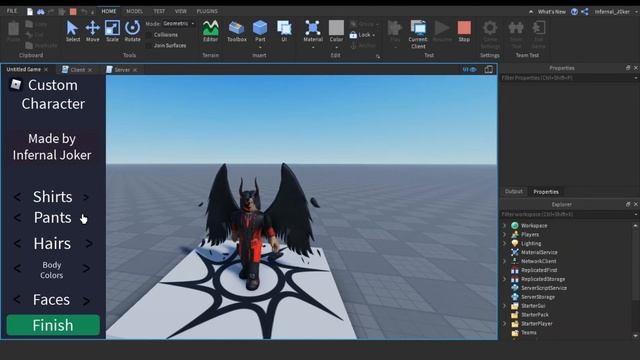Click next arrow beside Hairs

pos(89,244)
